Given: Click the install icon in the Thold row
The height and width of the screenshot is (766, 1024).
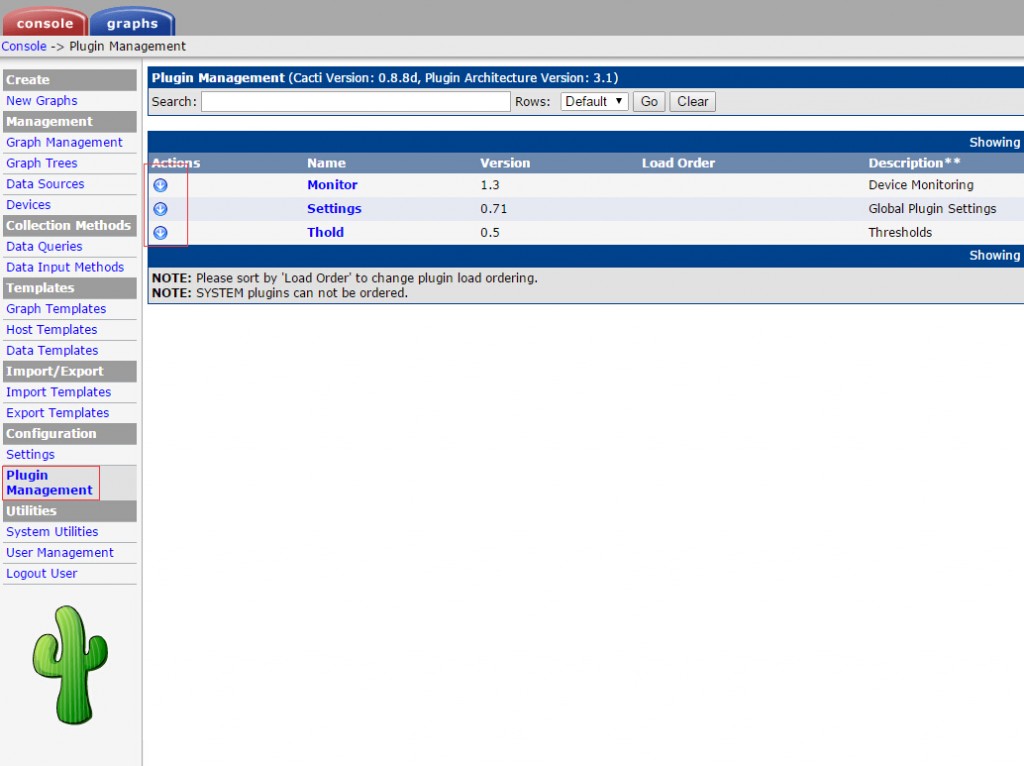Looking at the screenshot, I should click(160, 232).
